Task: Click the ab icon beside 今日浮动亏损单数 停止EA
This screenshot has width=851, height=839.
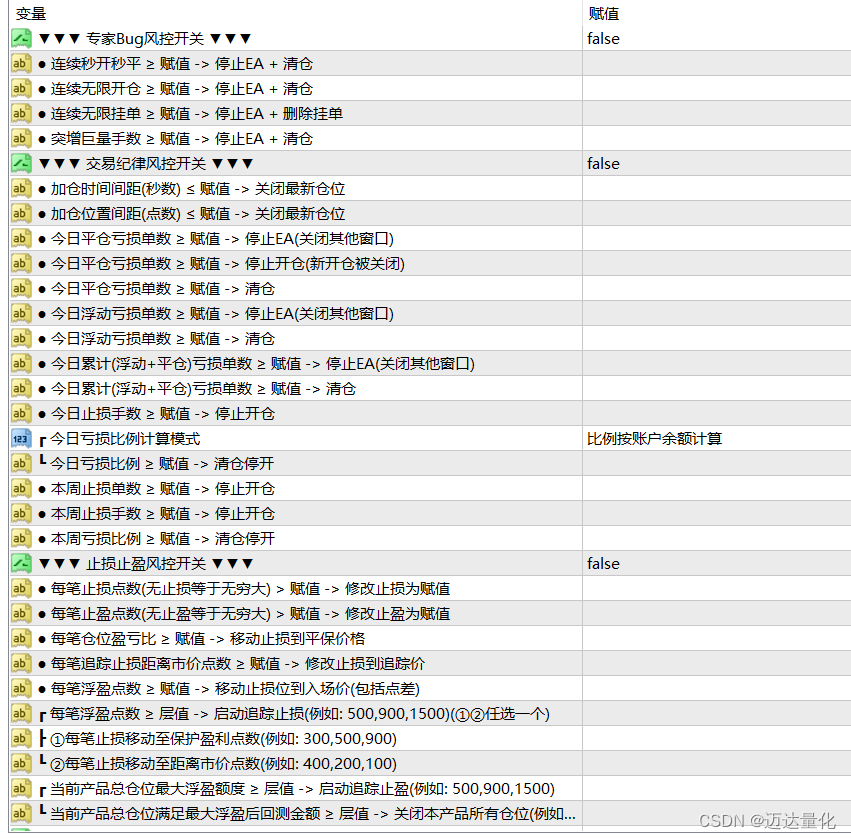Action: [21, 313]
